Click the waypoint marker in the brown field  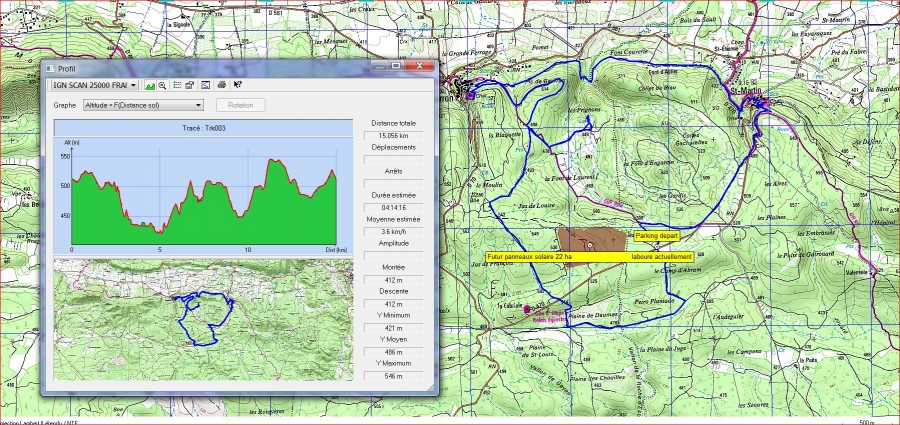[589, 245]
